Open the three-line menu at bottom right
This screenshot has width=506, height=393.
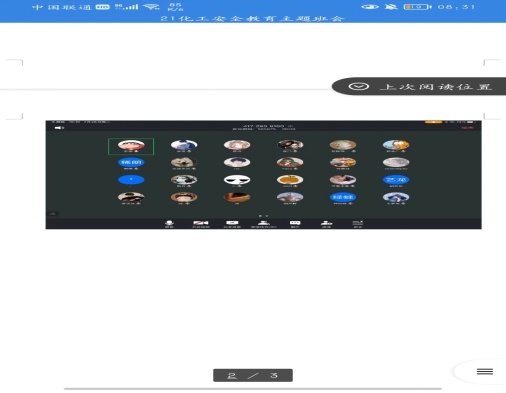485,371
